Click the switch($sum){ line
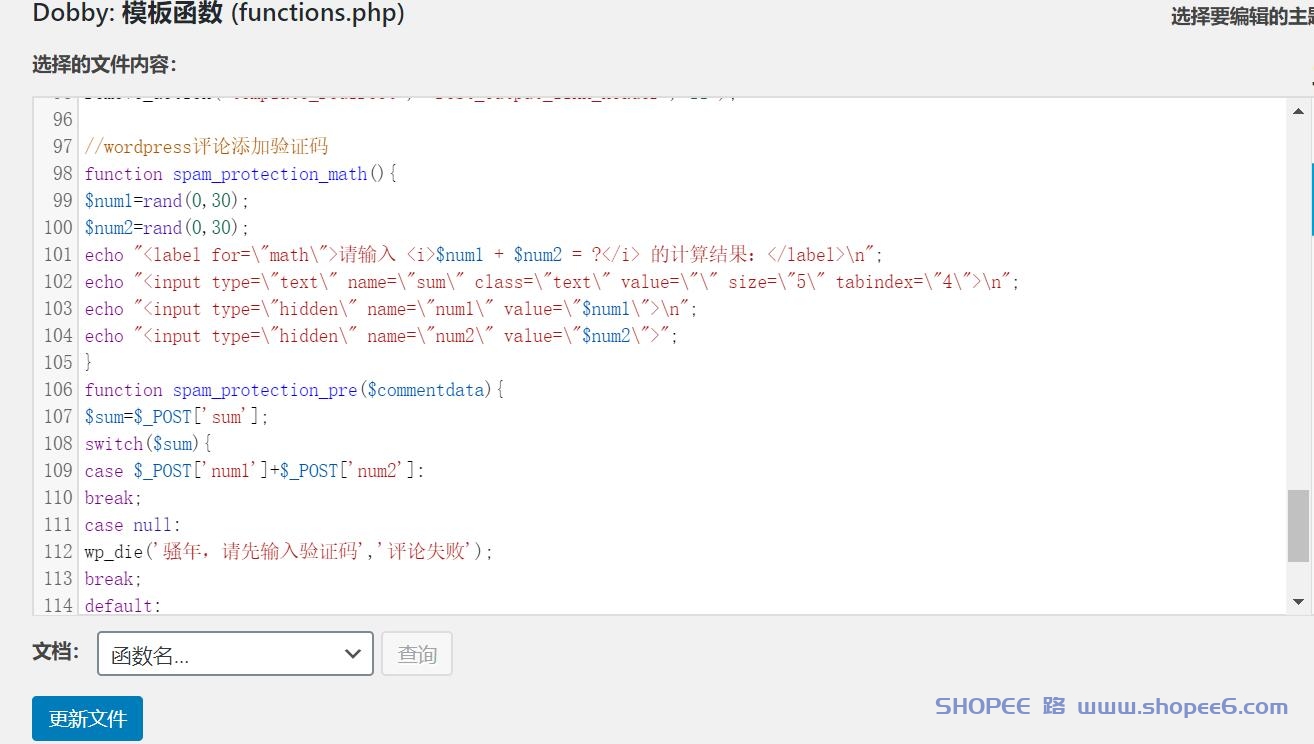The width and height of the screenshot is (1314, 744). [x=148, y=443]
